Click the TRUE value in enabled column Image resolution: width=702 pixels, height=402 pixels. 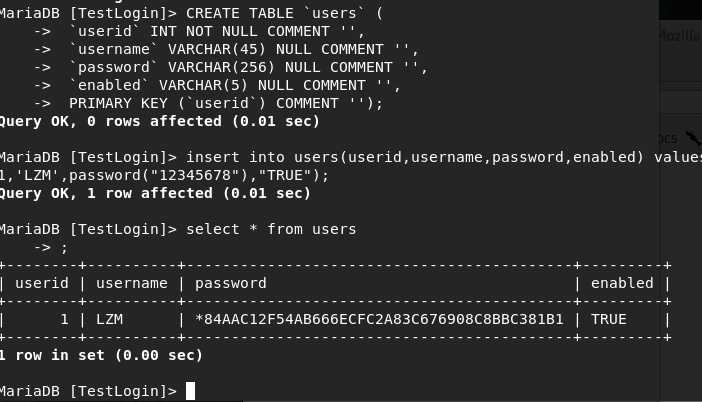pyautogui.click(x=608, y=320)
